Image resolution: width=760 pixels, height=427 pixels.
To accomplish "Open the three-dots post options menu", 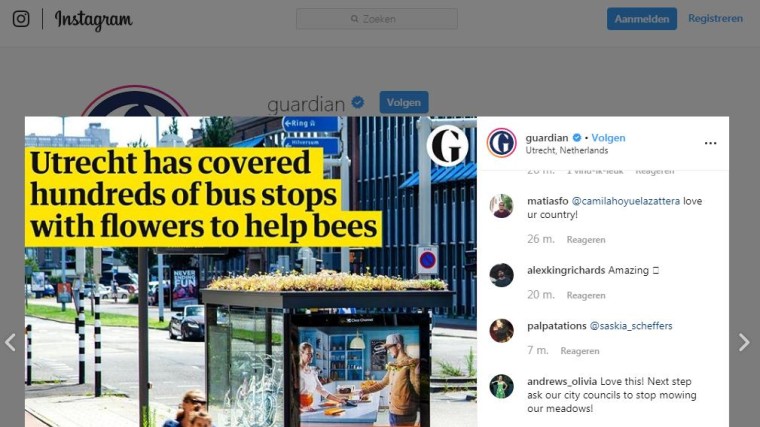I will pyautogui.click(x=710, y=143).
